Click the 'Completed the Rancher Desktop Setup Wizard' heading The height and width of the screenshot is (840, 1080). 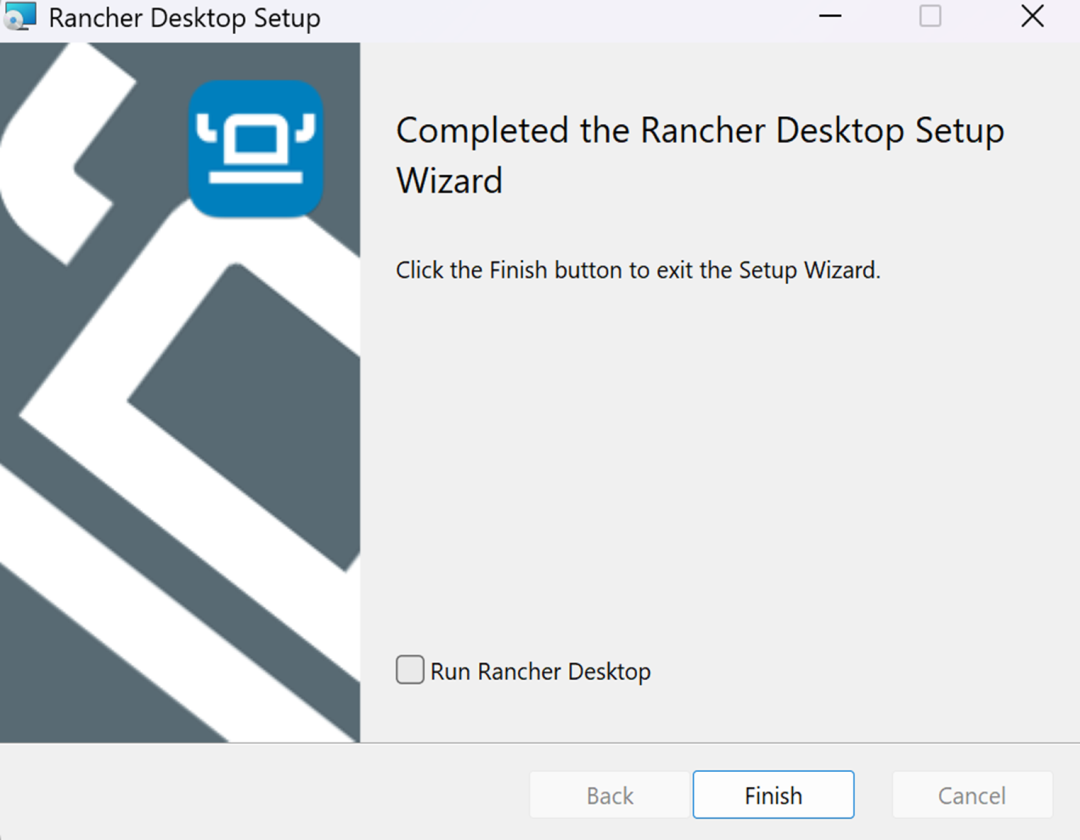tap(700, 156)
